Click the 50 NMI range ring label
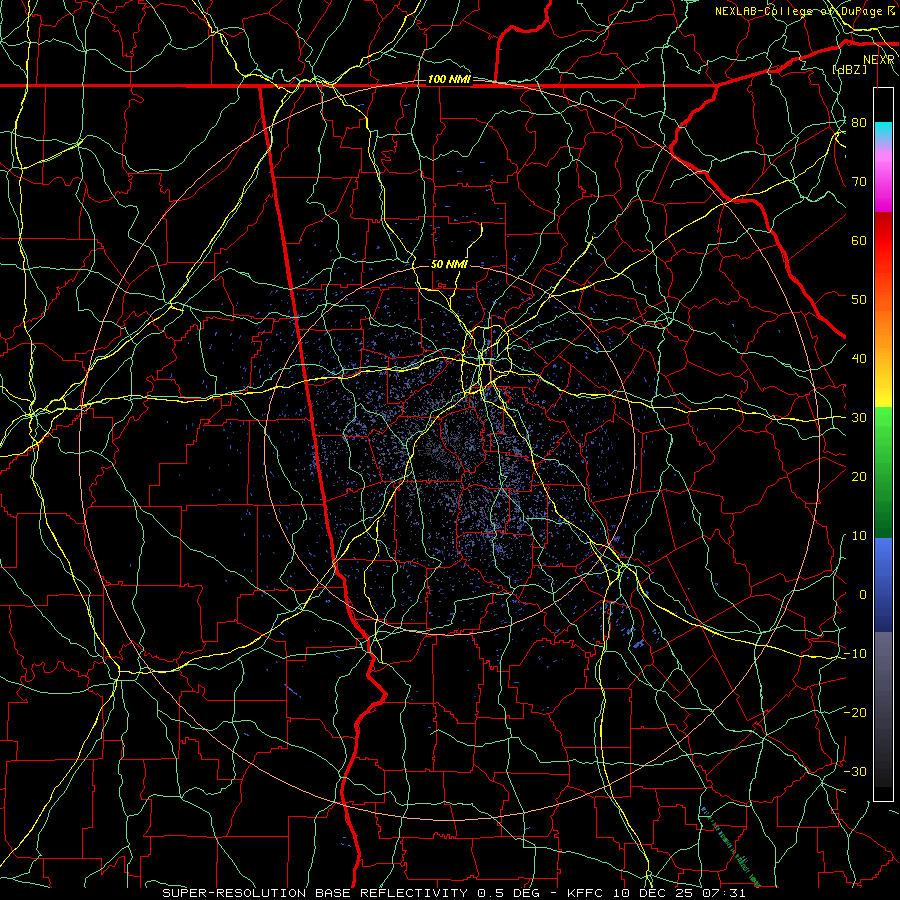The width and height of the screenshot is (900, 900). click(449, 264)
